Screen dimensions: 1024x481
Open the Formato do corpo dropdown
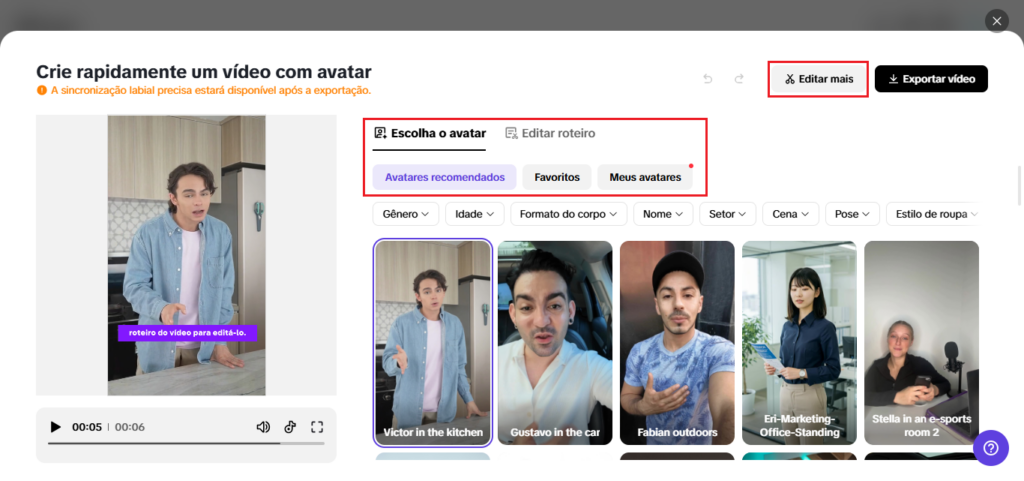coord(569,214)
